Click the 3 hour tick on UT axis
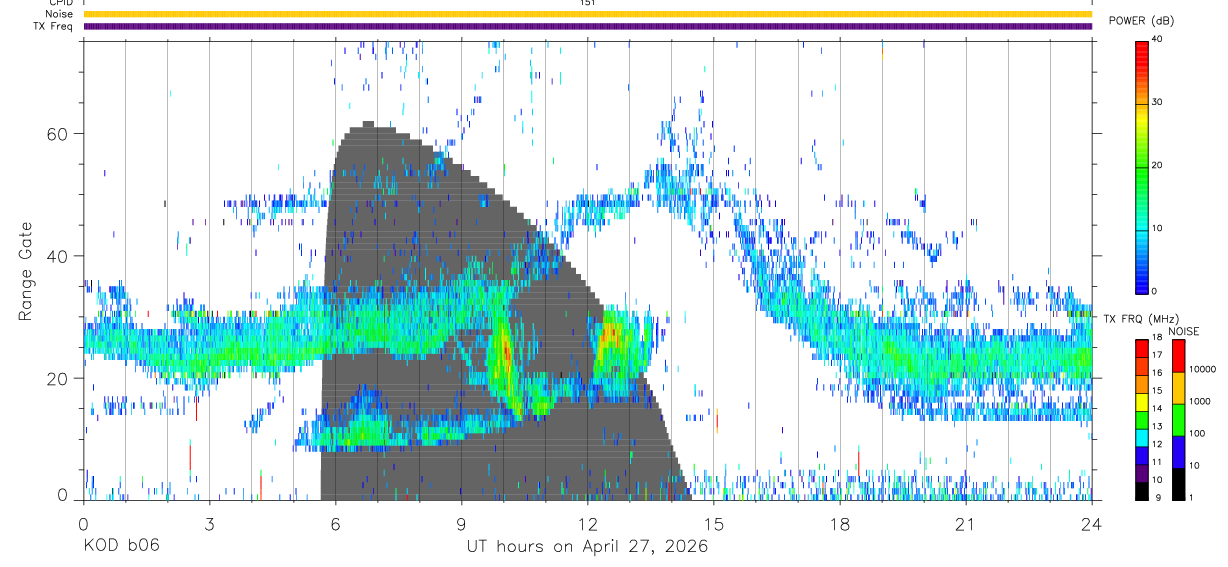This screenshot has height=567, width=1228. point(209,523)
